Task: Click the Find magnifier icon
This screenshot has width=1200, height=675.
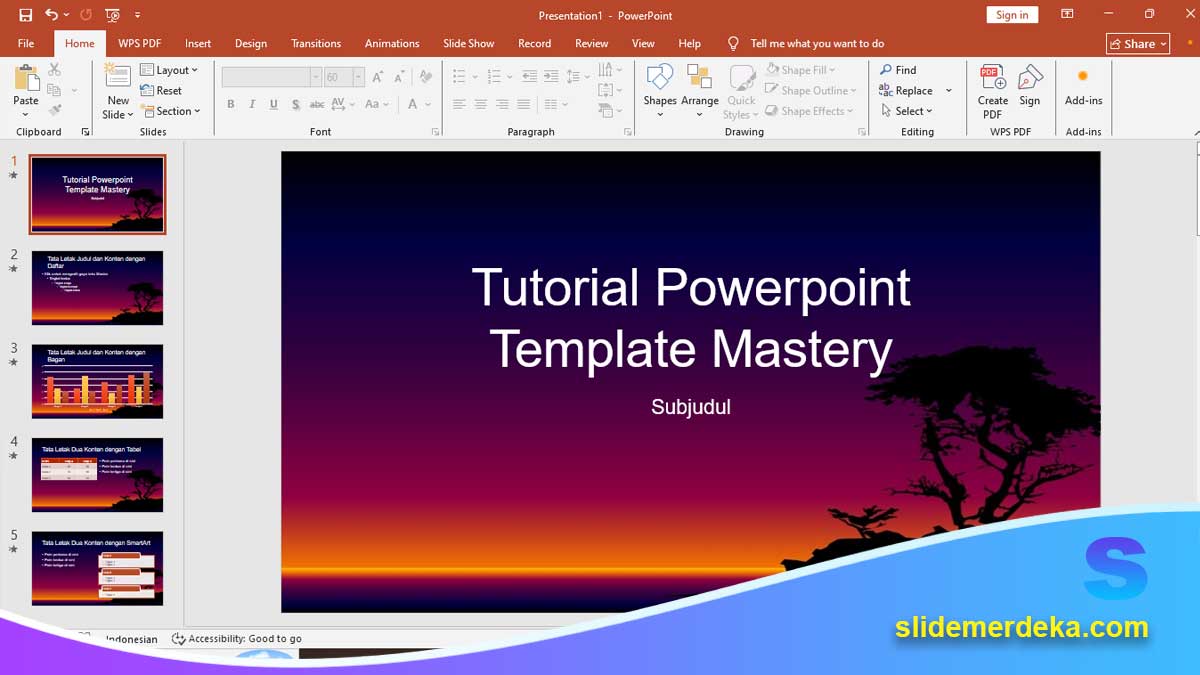Action: (886, 70)
